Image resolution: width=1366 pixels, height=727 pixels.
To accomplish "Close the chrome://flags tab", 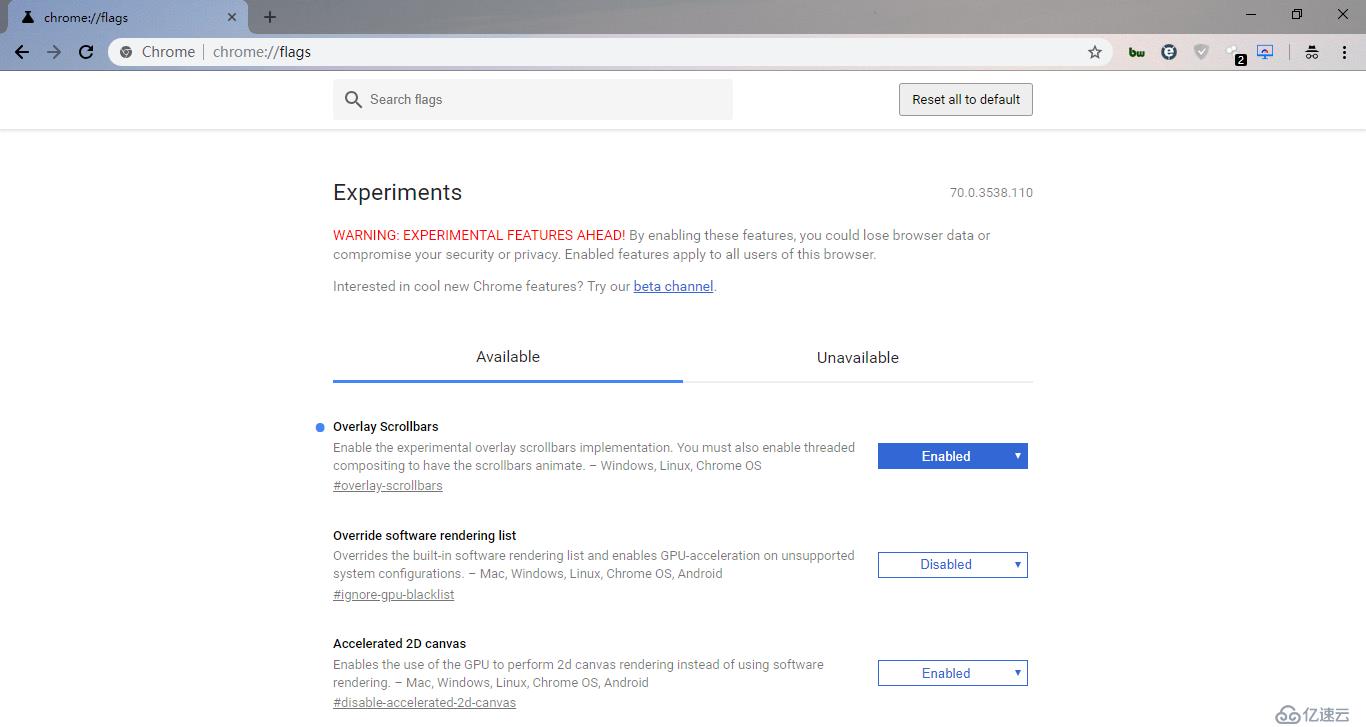I will (232, 17).
